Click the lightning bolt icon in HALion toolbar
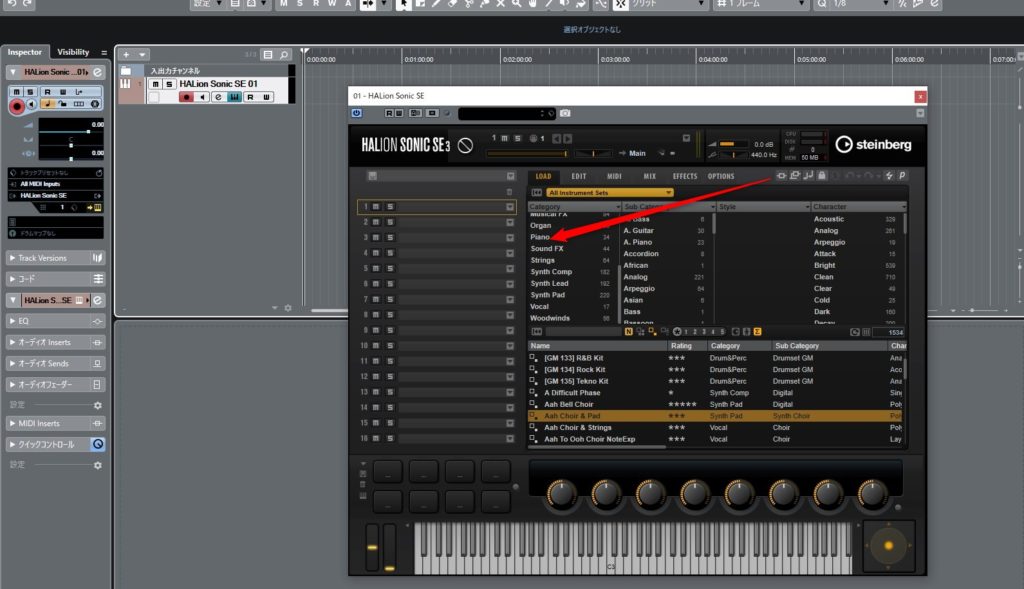1024x589 pixels. [x=889, y=176]
